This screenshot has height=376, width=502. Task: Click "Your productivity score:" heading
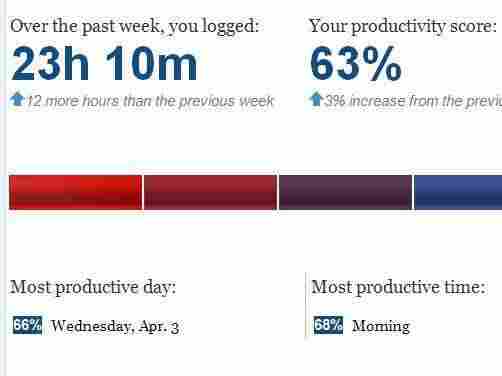pos(403,26)
